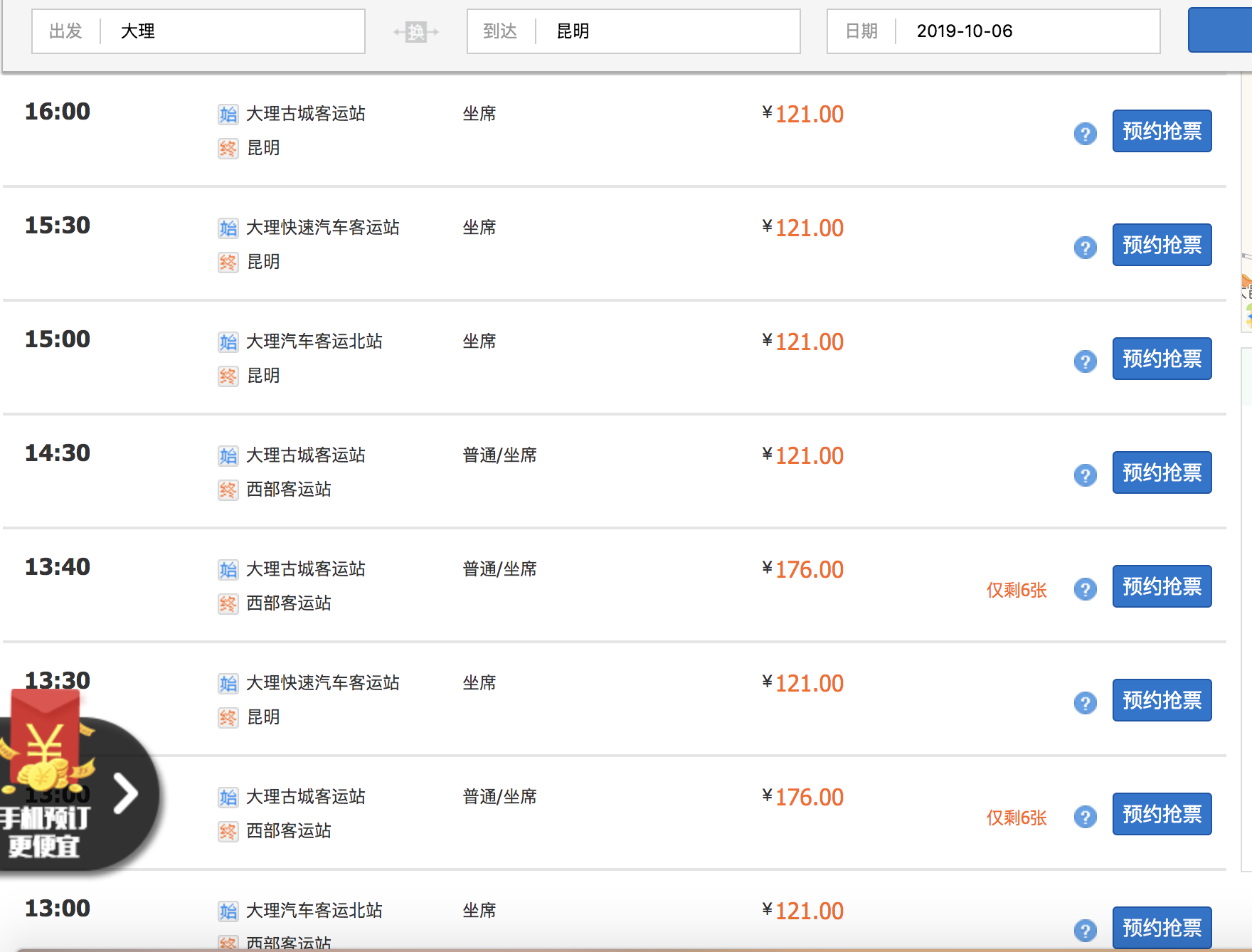The height and width of the screenshot is (952, 1252).
Task: Open help icon for 15:30 bus
Action: [x=1085, y=248]
